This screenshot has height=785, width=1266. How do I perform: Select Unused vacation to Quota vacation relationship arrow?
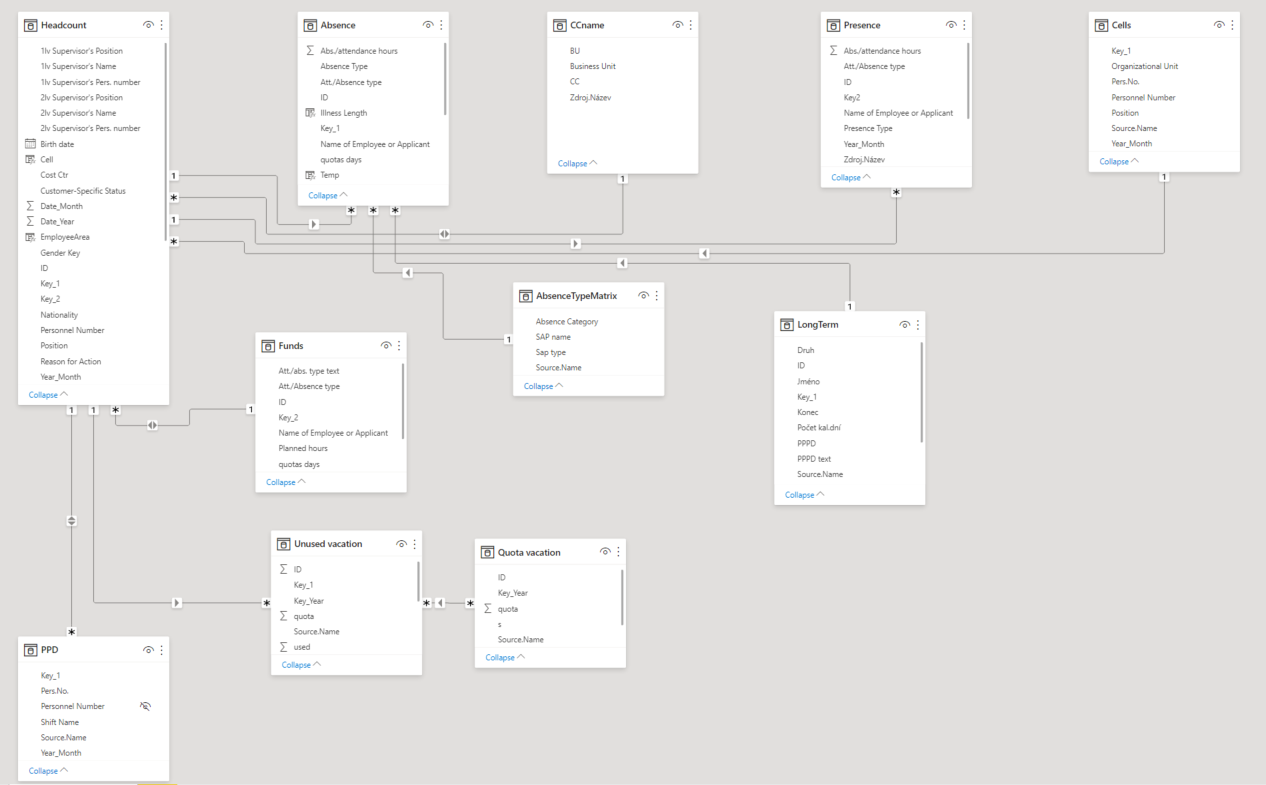click(441, 603)
